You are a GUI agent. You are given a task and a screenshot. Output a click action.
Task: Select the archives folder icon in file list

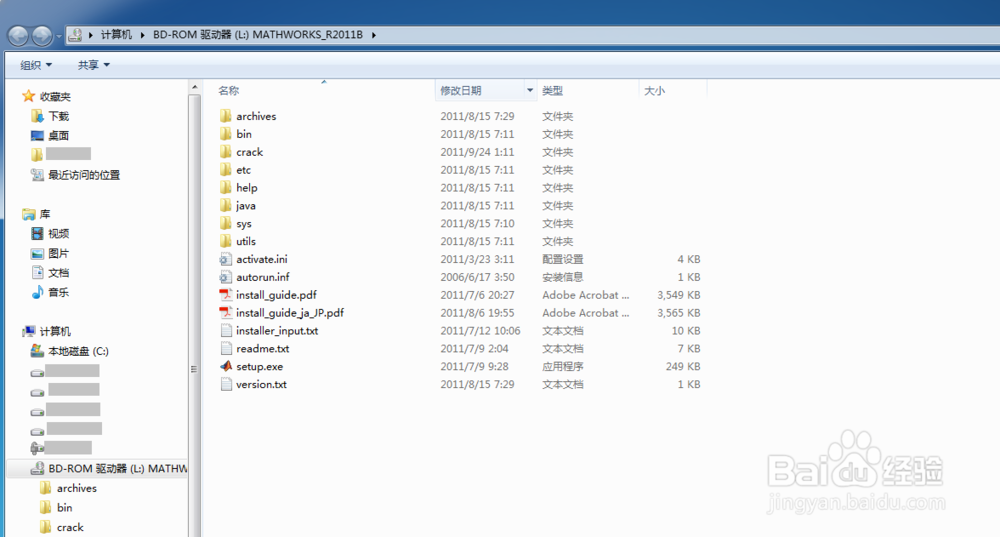[225, 115]
